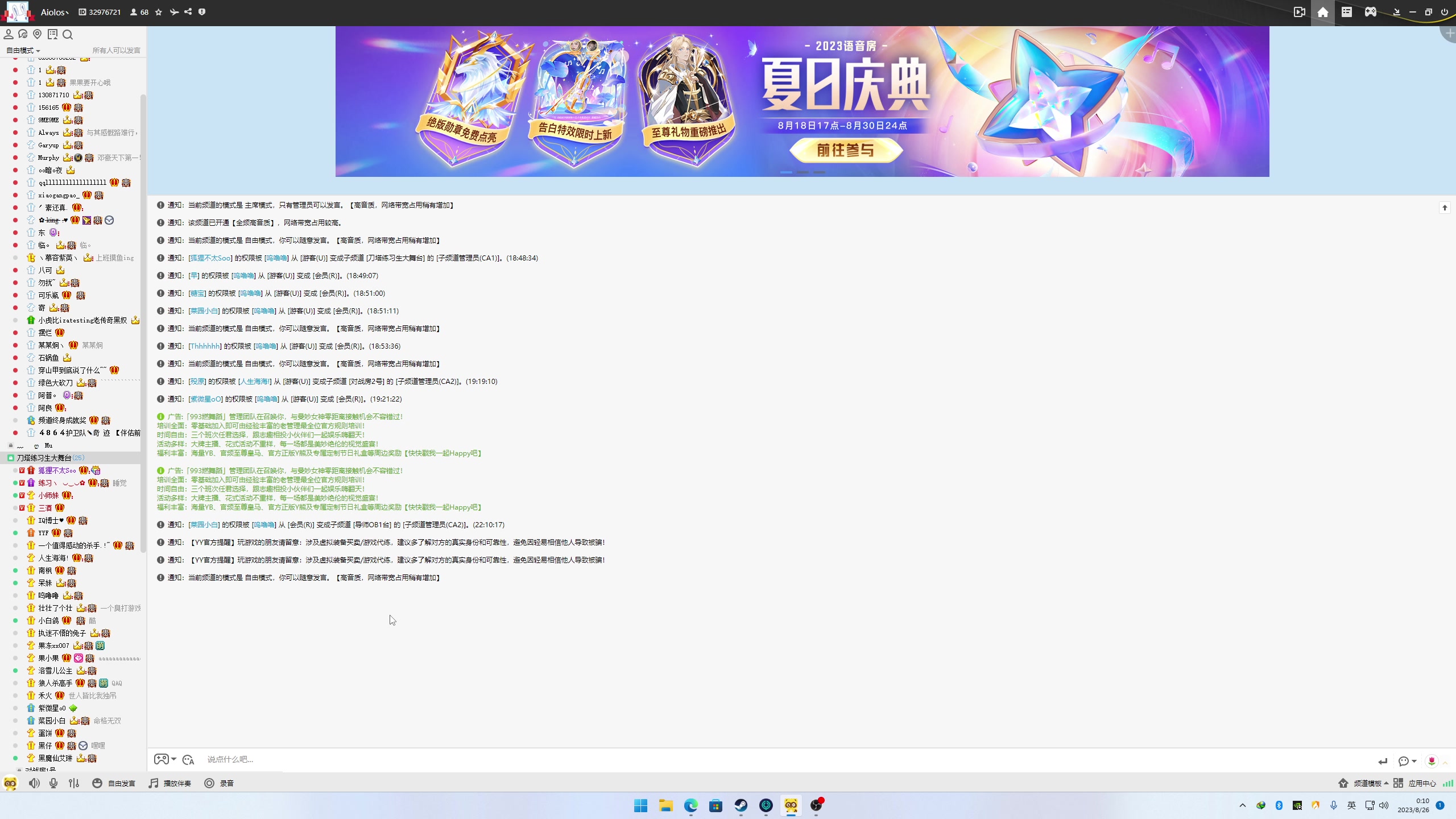Open the 自由模式 mode dropdown

[x=23, y=50]
